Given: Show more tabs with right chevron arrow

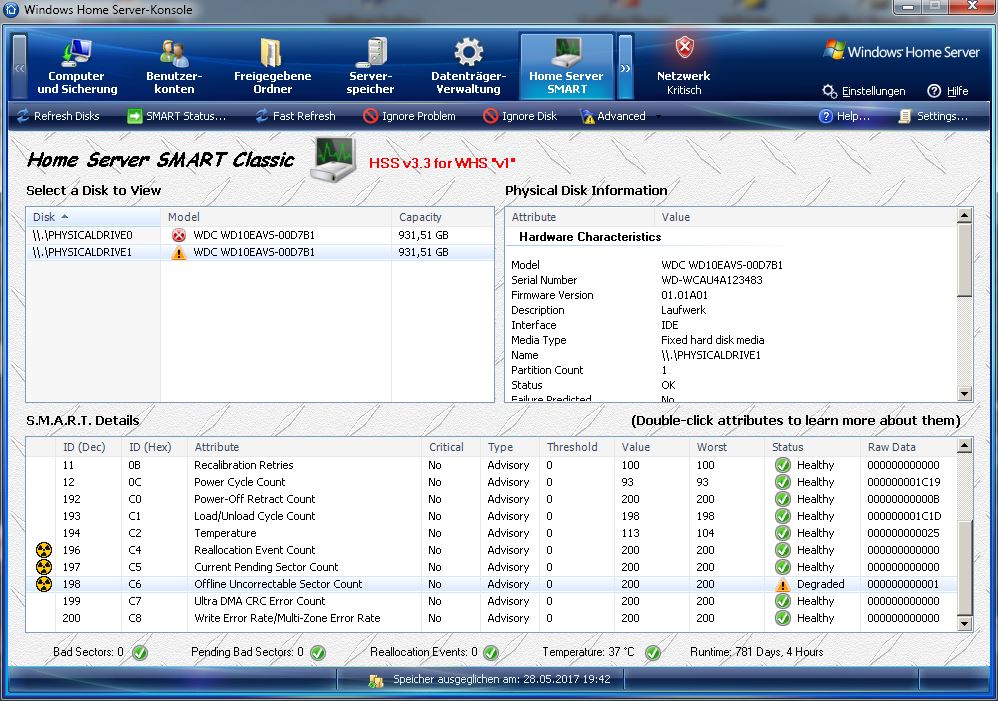Looking at the screenshot, I should [x=626, y=67].
